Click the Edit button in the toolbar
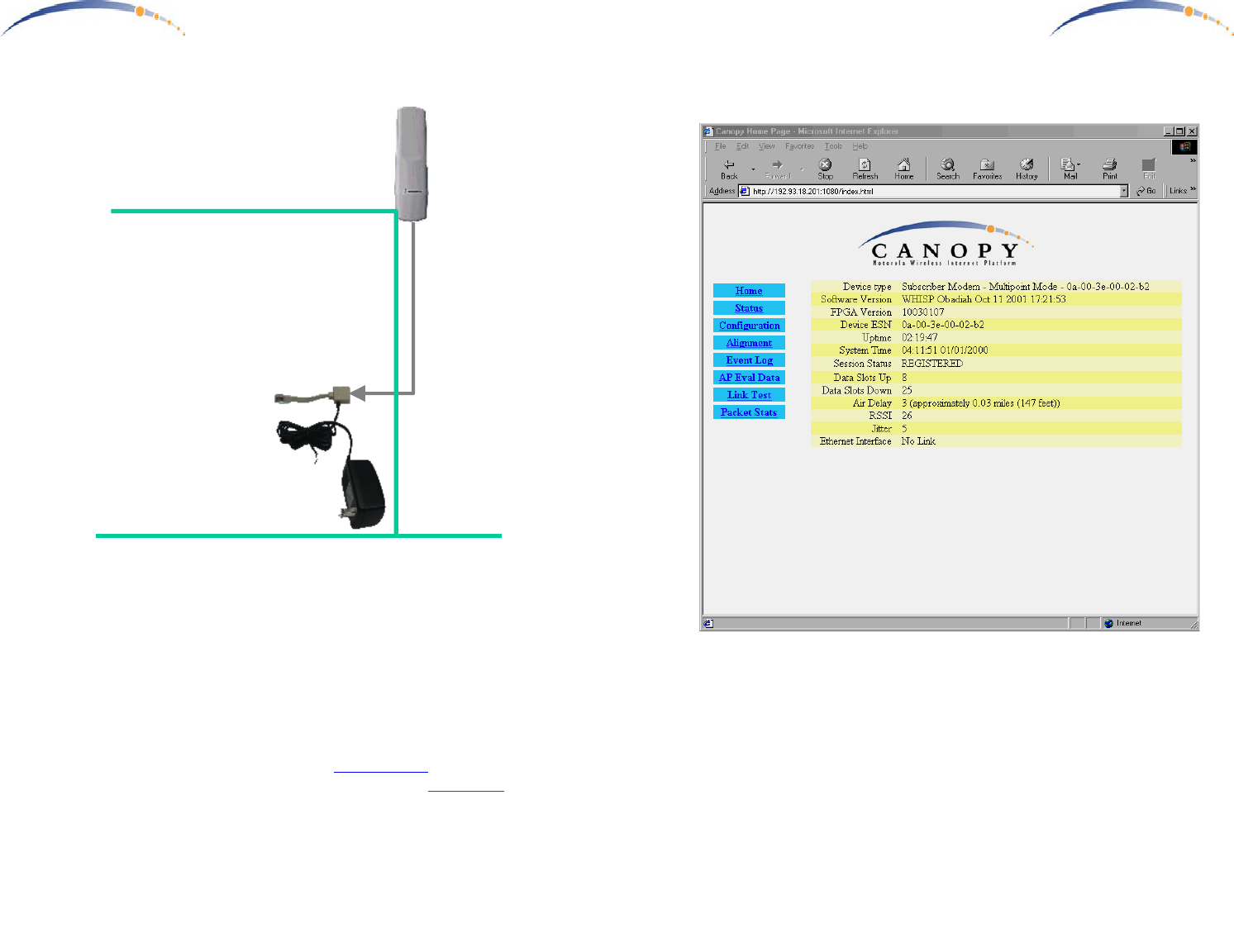This screenshot has height=952, width=1234. (x=1148, y=169)
